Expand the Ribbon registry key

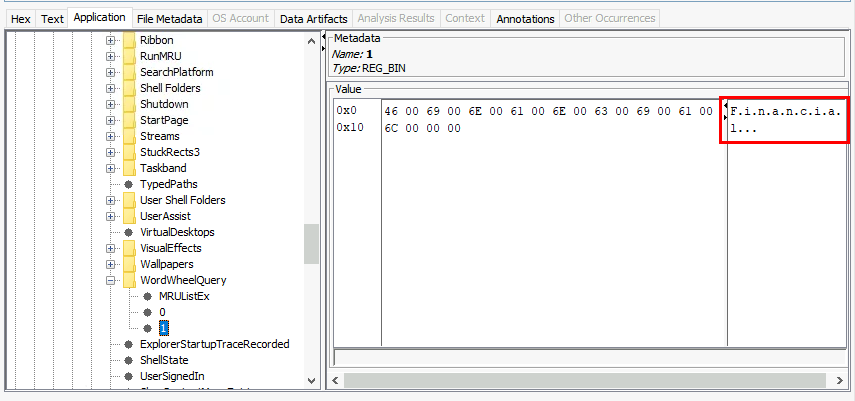111,40
